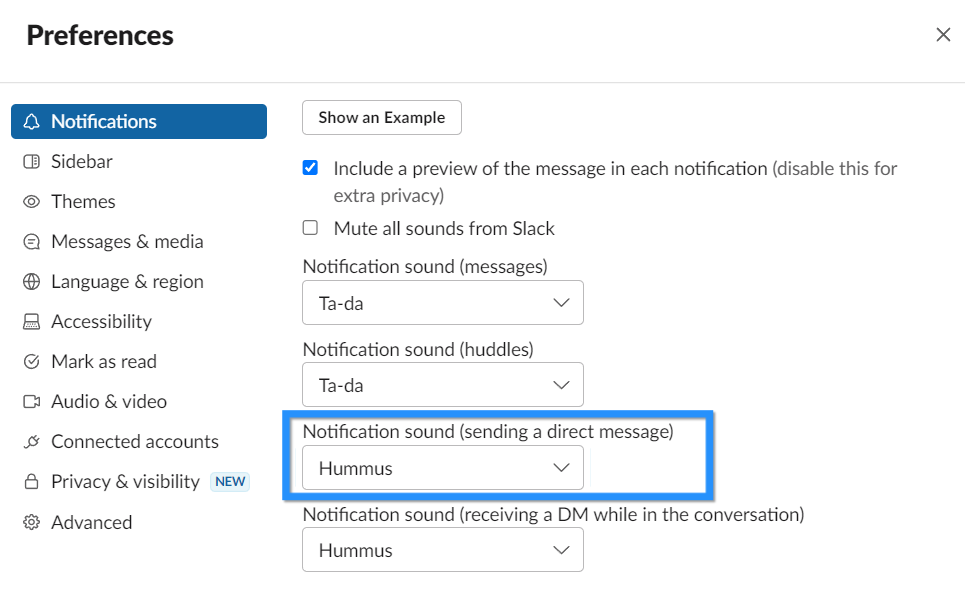Expand the huddles notification sound dropdown
This screenshot has width=965, height=611.
click(442, 385)
